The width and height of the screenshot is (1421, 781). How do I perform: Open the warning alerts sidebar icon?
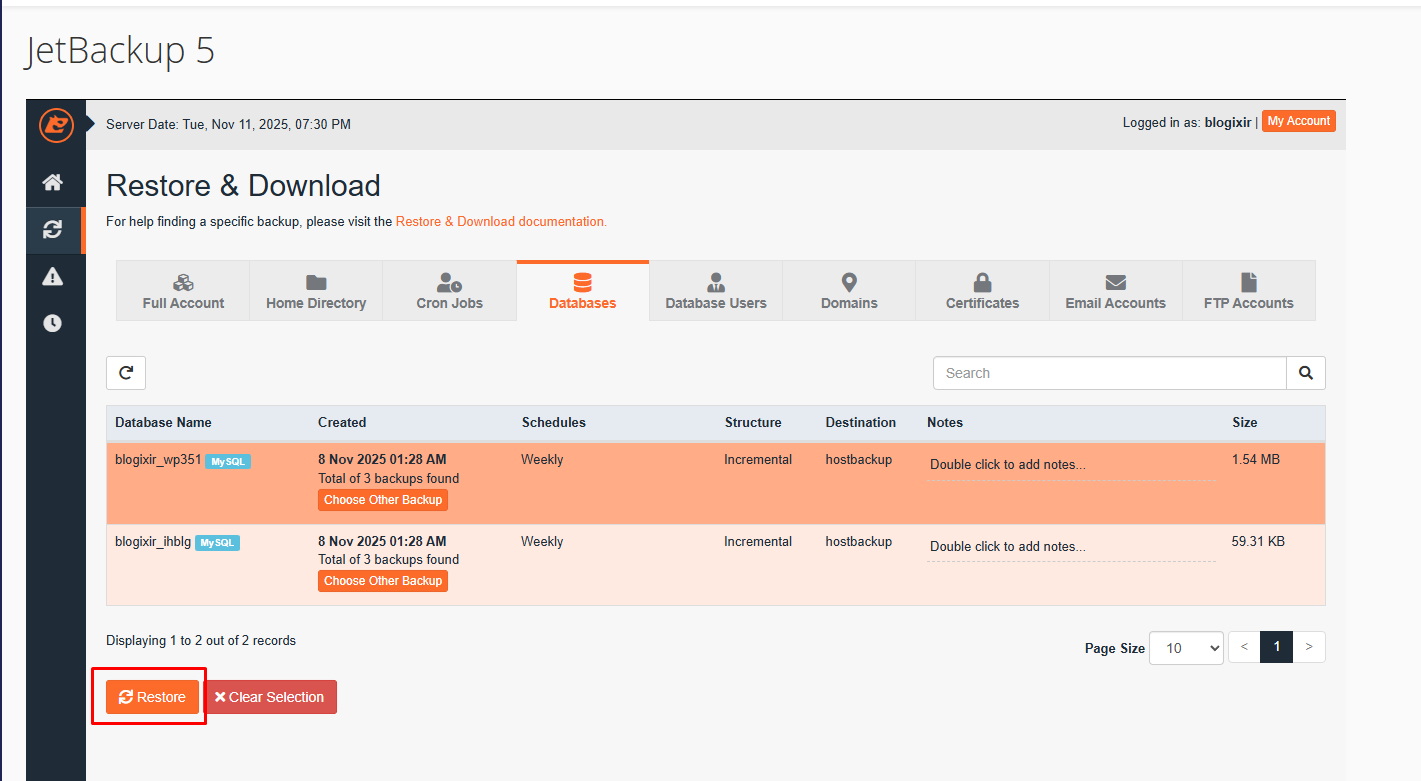point(53,277)
